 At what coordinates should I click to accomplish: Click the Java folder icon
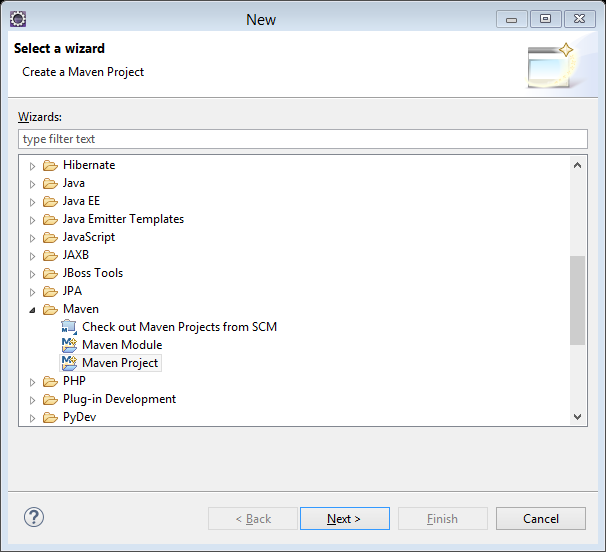click(x=50, y=183)
